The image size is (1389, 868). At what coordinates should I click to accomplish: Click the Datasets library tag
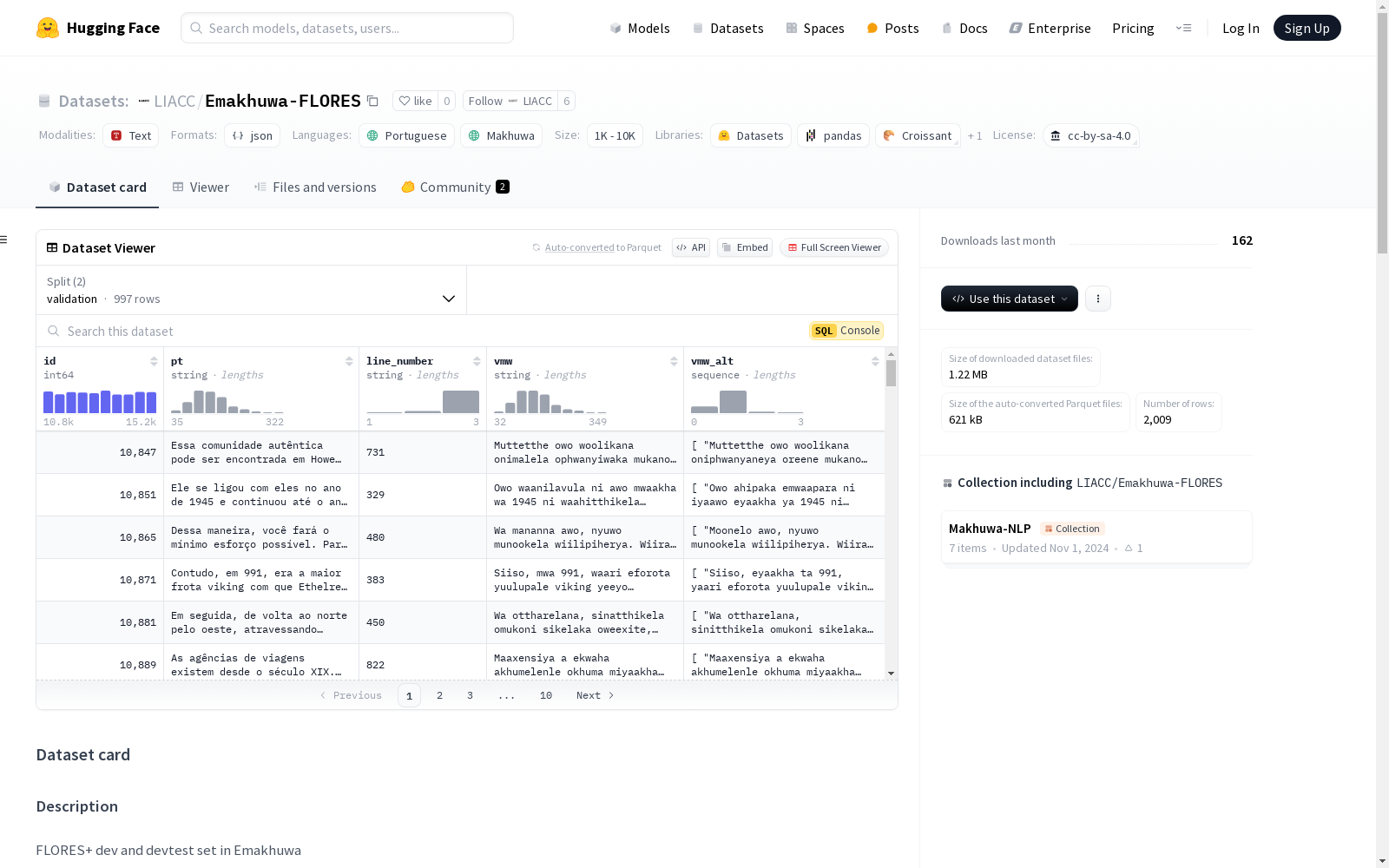click(751, 135)
